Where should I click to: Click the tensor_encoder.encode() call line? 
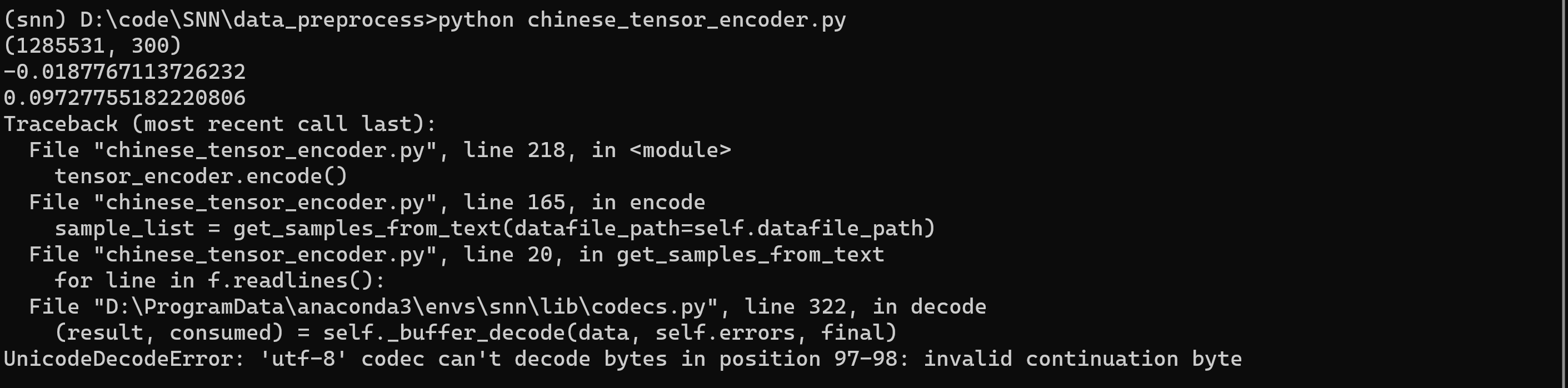click(x=201, y=177)
